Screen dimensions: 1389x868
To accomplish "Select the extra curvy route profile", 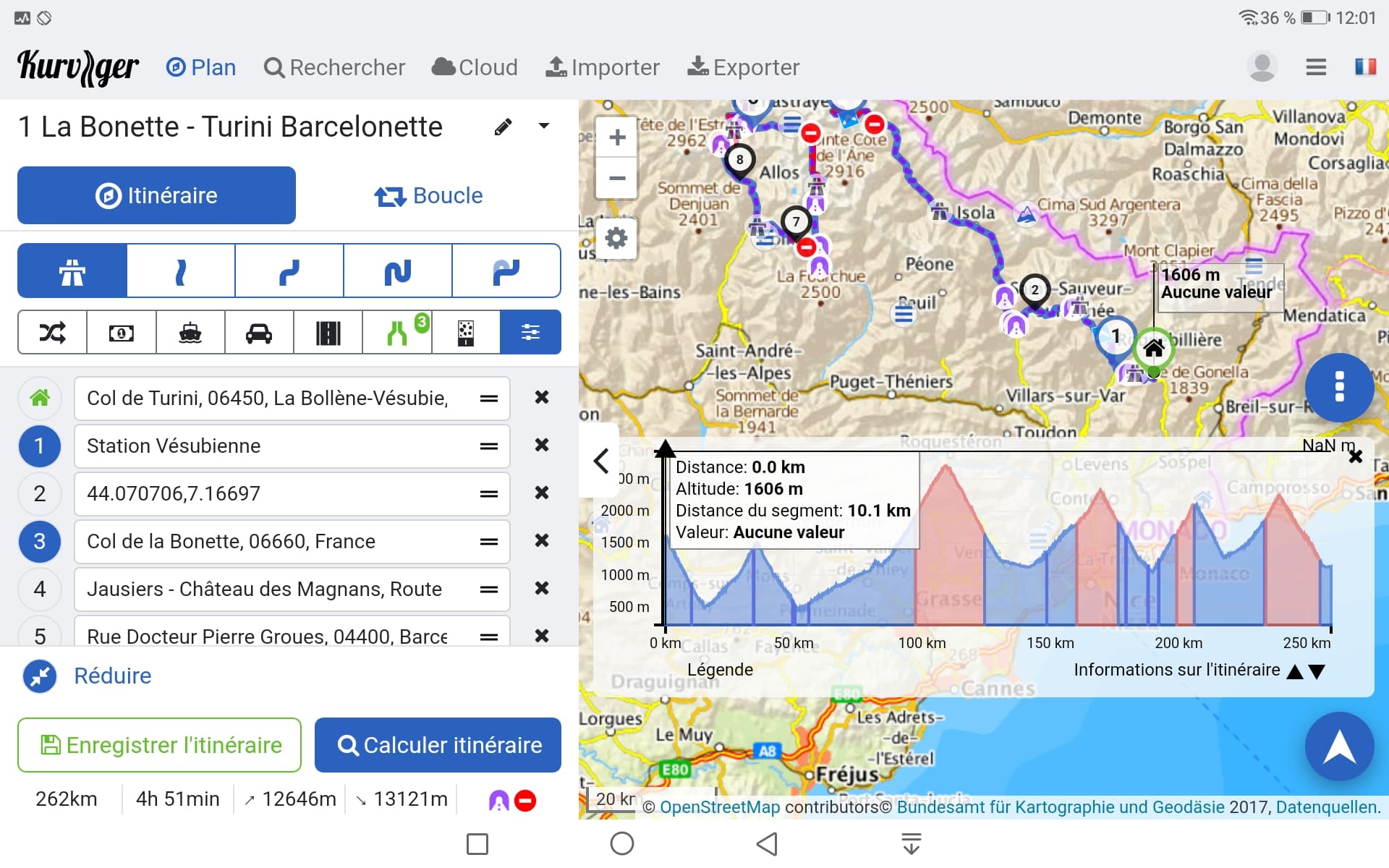I will click(398, 271).
